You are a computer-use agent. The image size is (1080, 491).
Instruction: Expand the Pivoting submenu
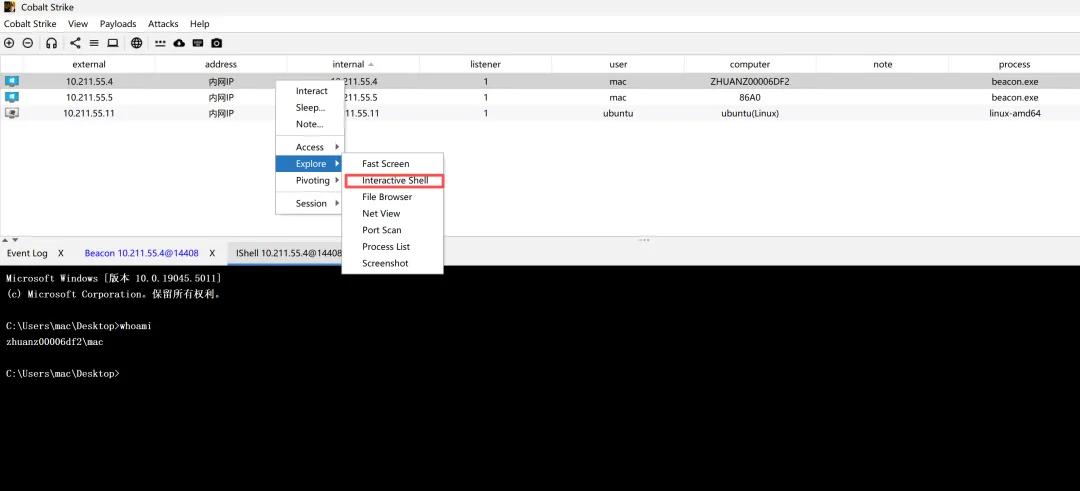coord(310,180)
